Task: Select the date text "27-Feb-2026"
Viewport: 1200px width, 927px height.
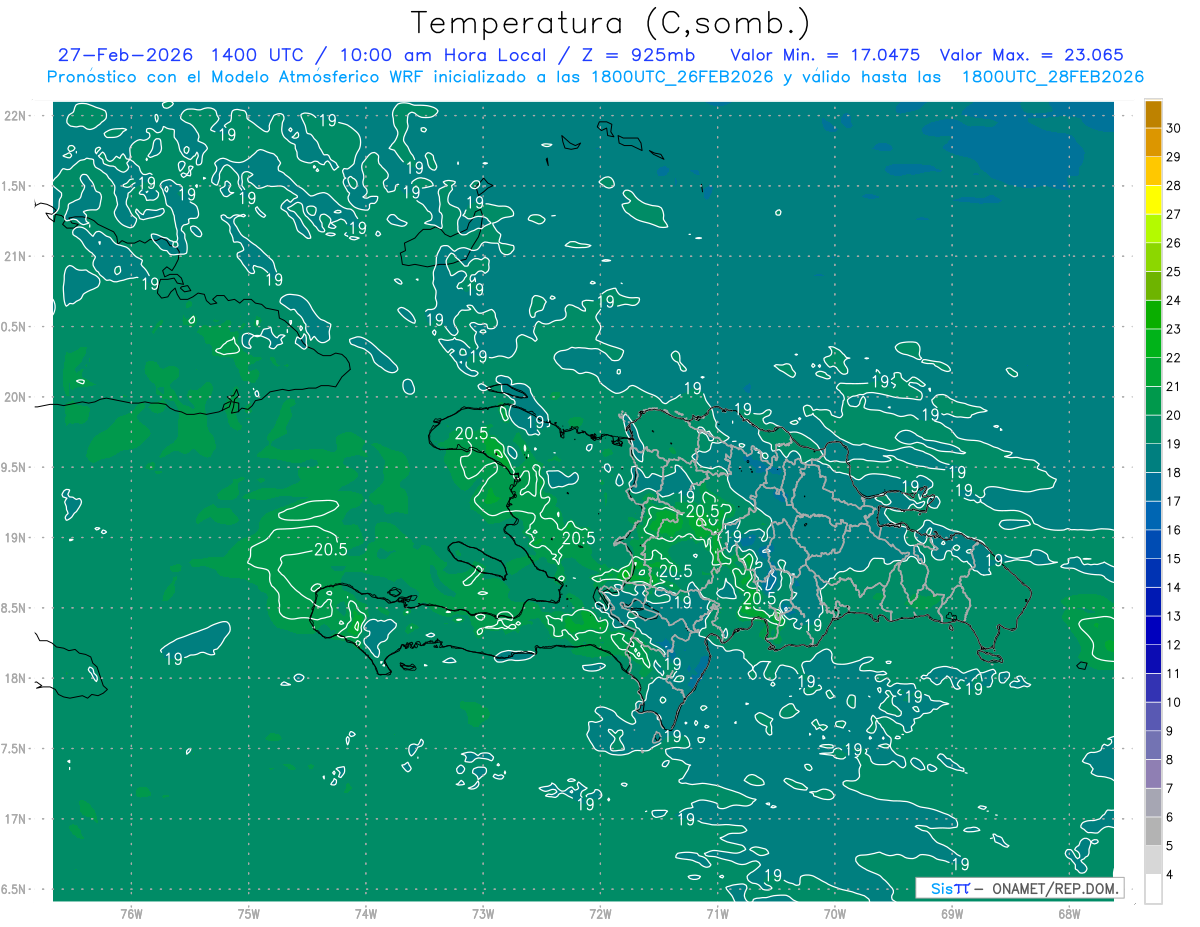Action: pyautogui.click(x=125, y=55)
